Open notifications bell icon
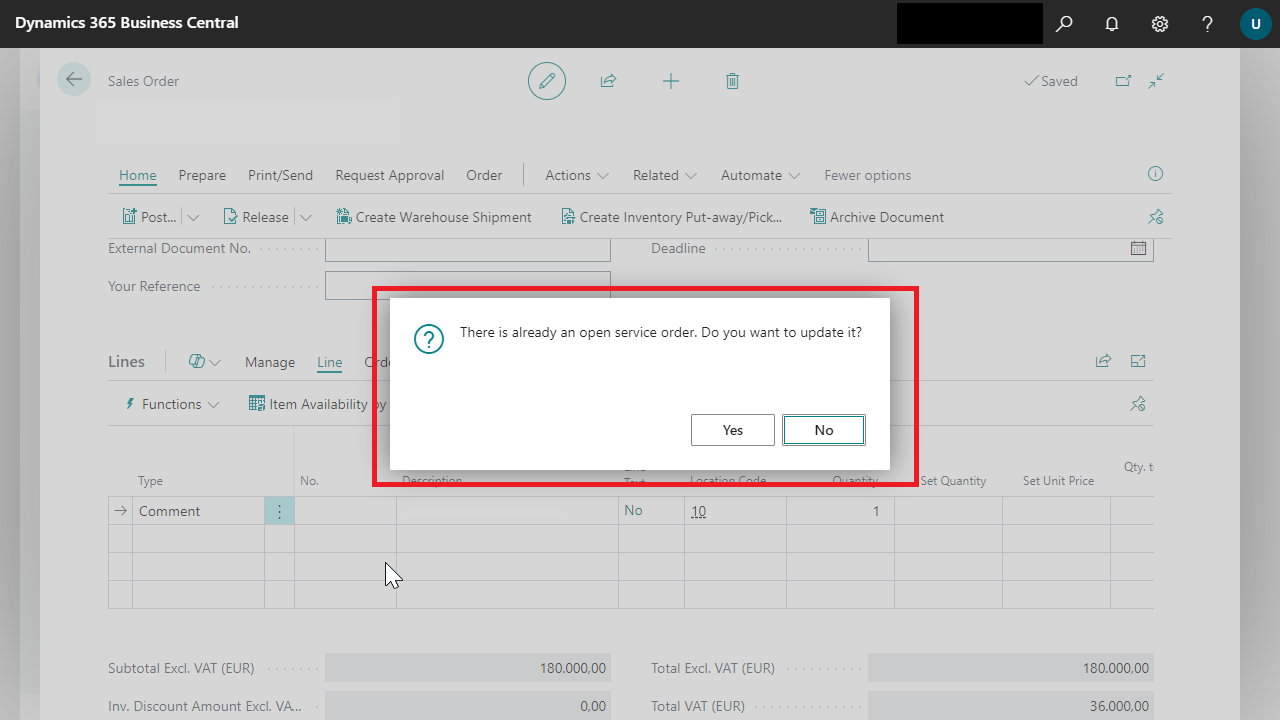This screenshot has height=720, width=1280. coord(1112,23)
